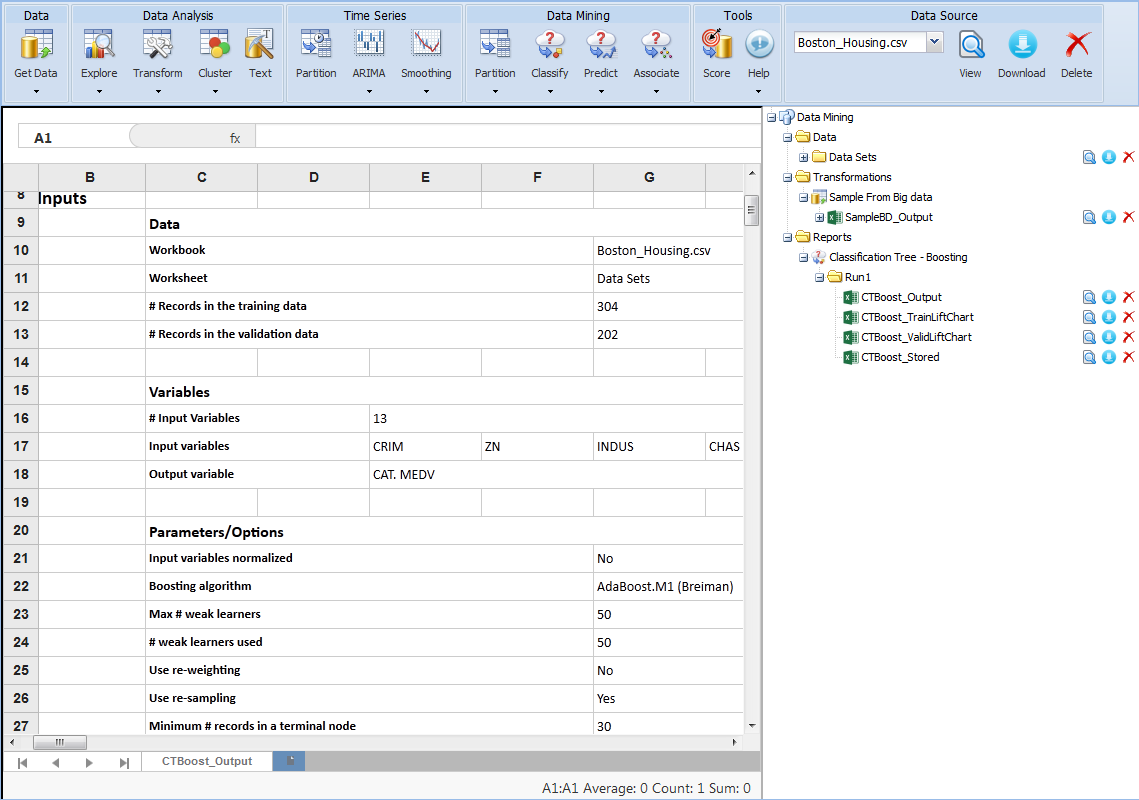This screenshot has width=1139, height=800.
Task: Click the horizontal scrollbar thumb
Action: pyautogui.click(x=60, y=743)
